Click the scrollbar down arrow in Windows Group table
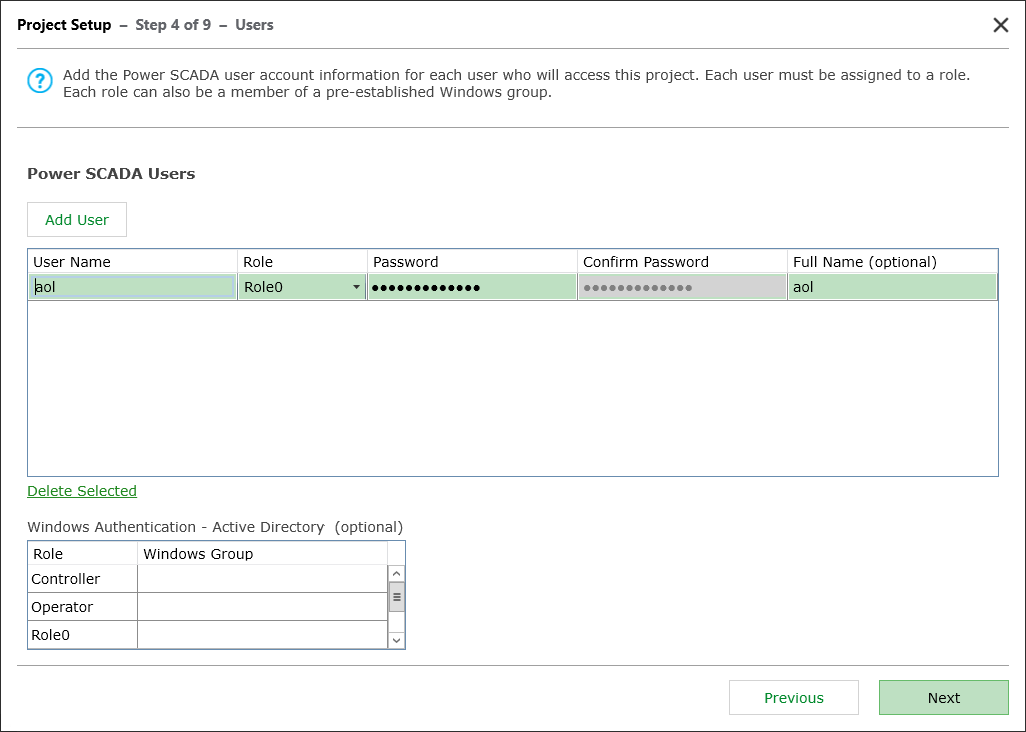1026x732 pixels. (x=396, y=638)
